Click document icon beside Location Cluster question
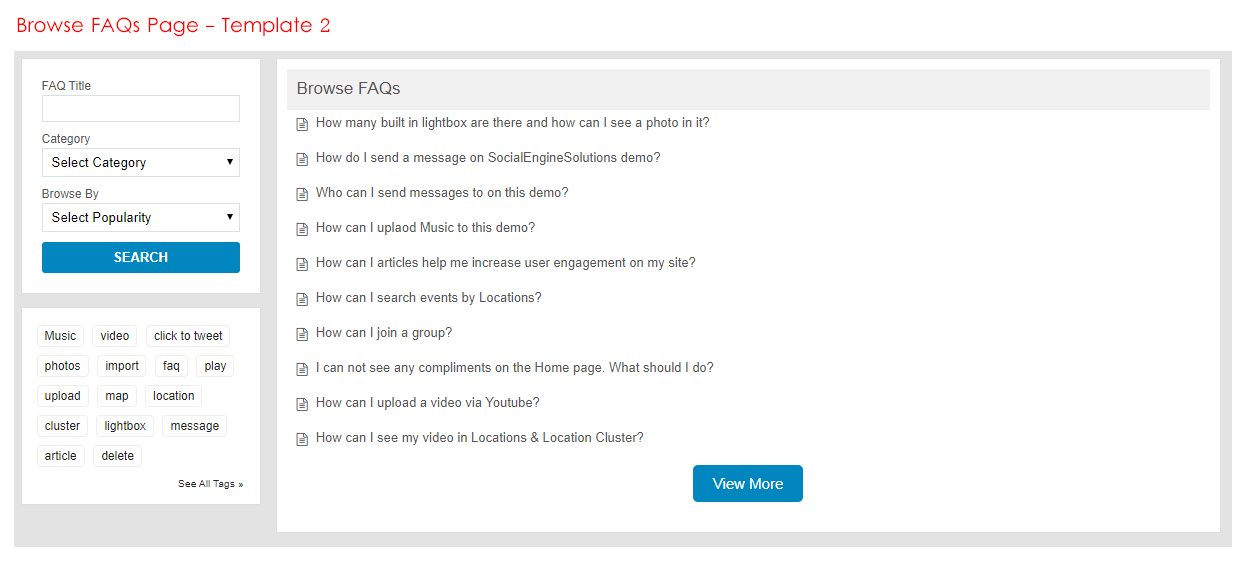1250x561 pixels. point(302,439)
